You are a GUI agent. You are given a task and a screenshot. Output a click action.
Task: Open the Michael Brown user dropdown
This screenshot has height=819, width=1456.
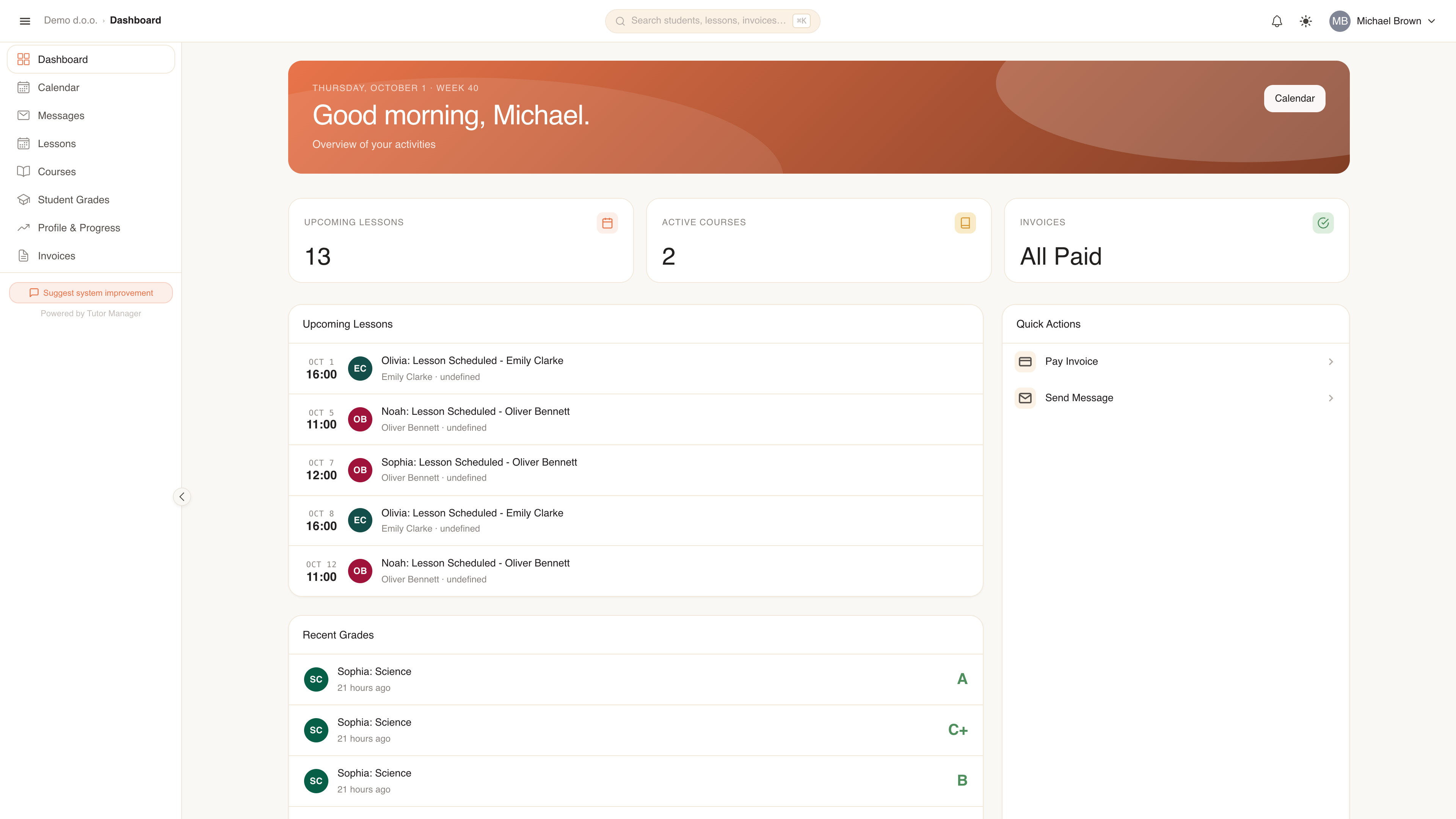[1382, 21]
